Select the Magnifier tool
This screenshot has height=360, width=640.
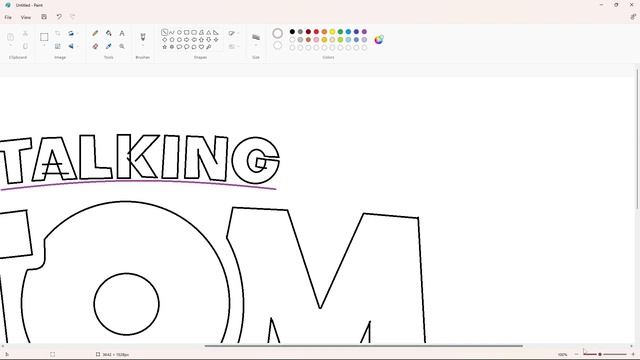point(122,46)
